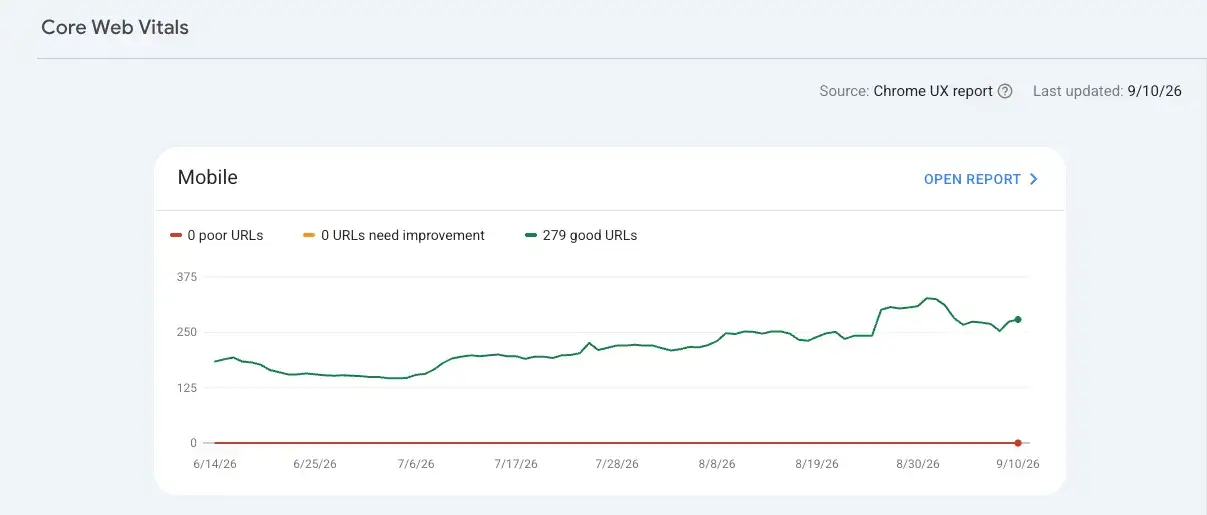1207x515 pixels.
Task: Click the Mobile card title
Action: (208, 178)
